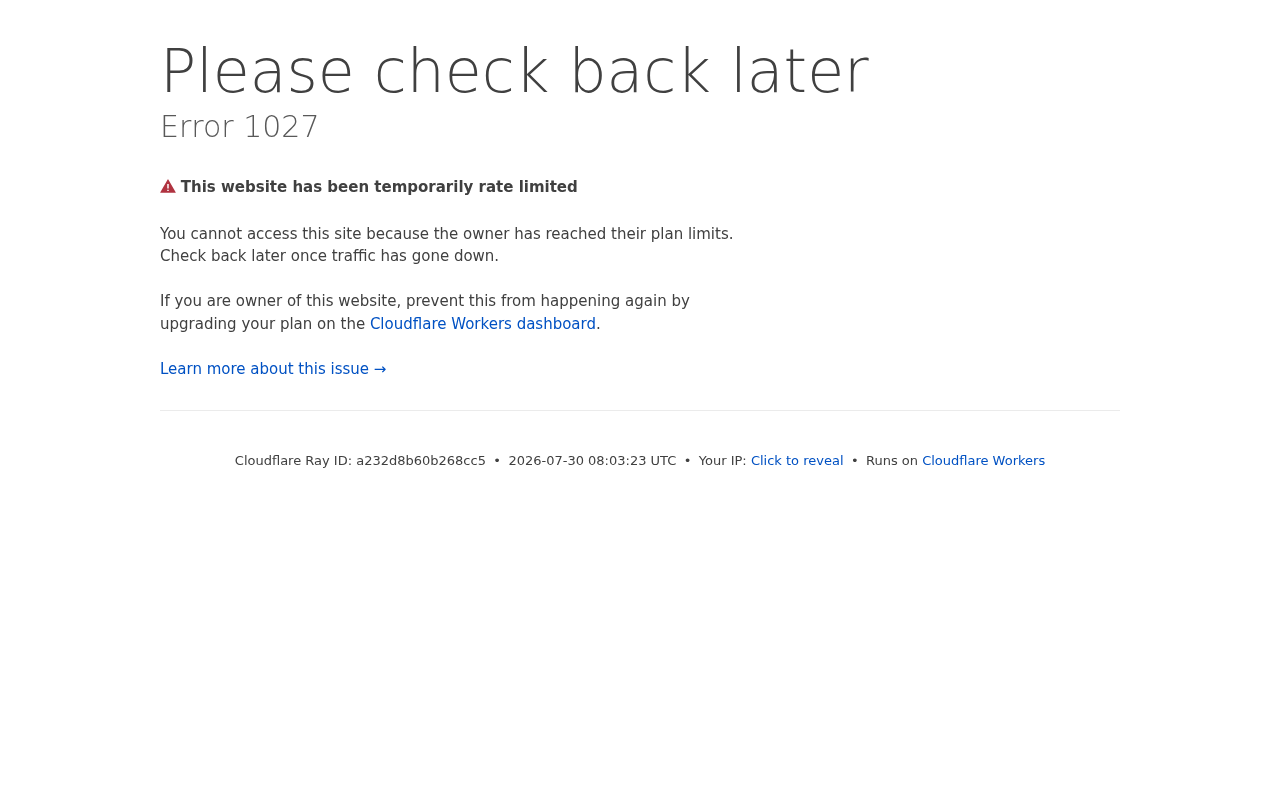This screenshot has width=1280, height=800.
Task: Click the Ray ID value a232d8b60b268cc5
Action: click(421, 461)
